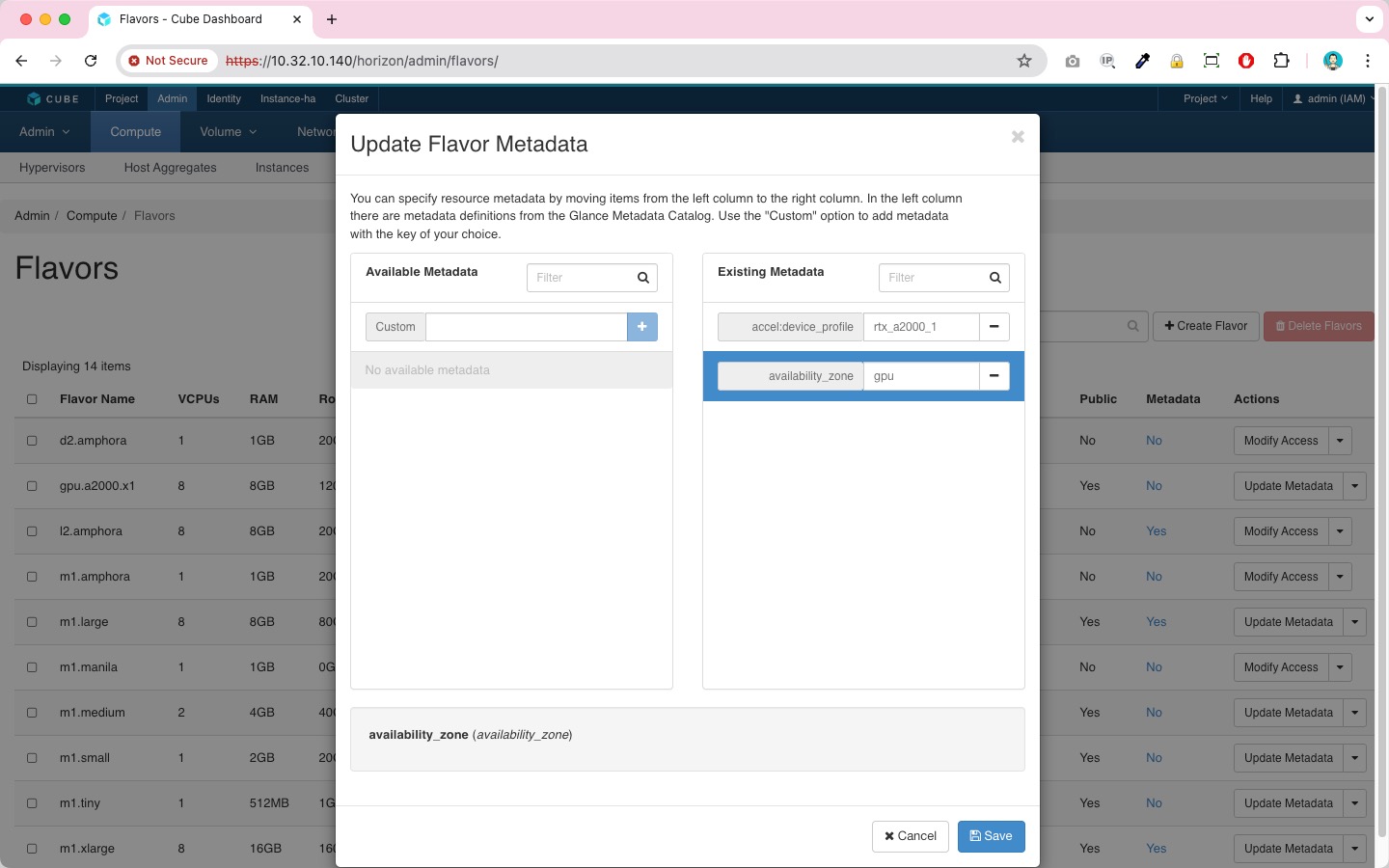The image size is (1389, 868).
Task: Open the camera screenshot extension
Action: click(1073, 61)
